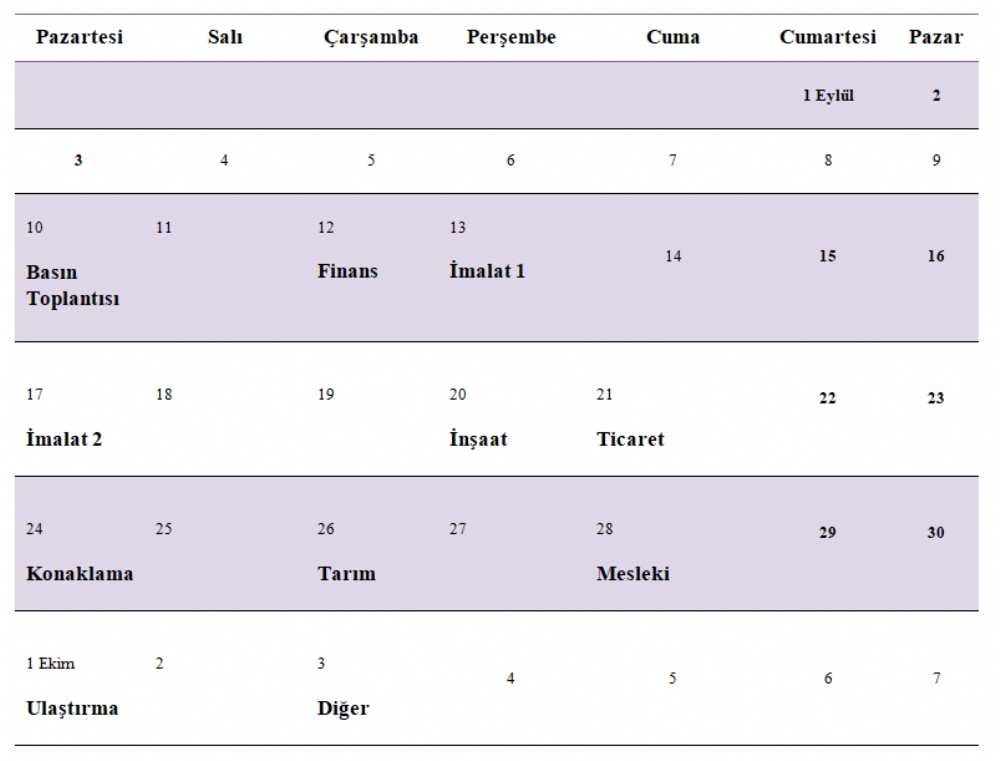Select the Ulaştırma event

point(72,709)
